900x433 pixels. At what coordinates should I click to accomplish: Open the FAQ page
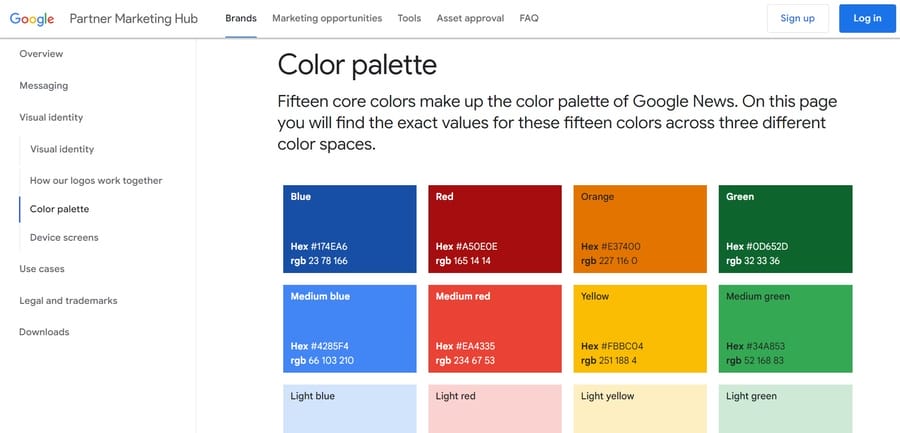pyautogui.click(x=529, y=18)
